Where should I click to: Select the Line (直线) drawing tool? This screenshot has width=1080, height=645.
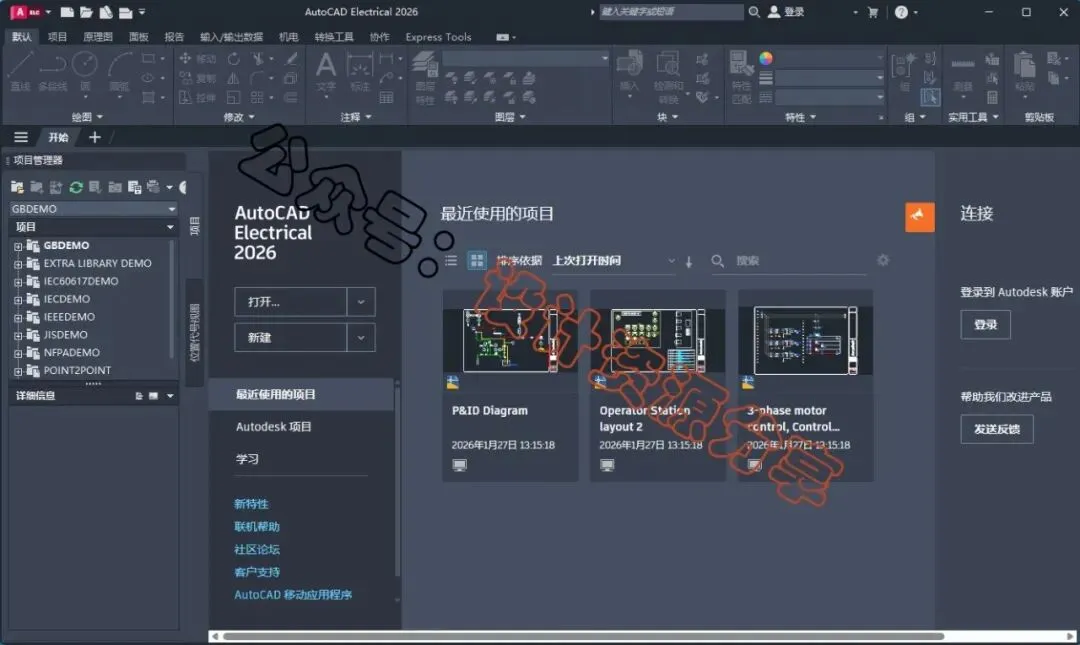20,70
